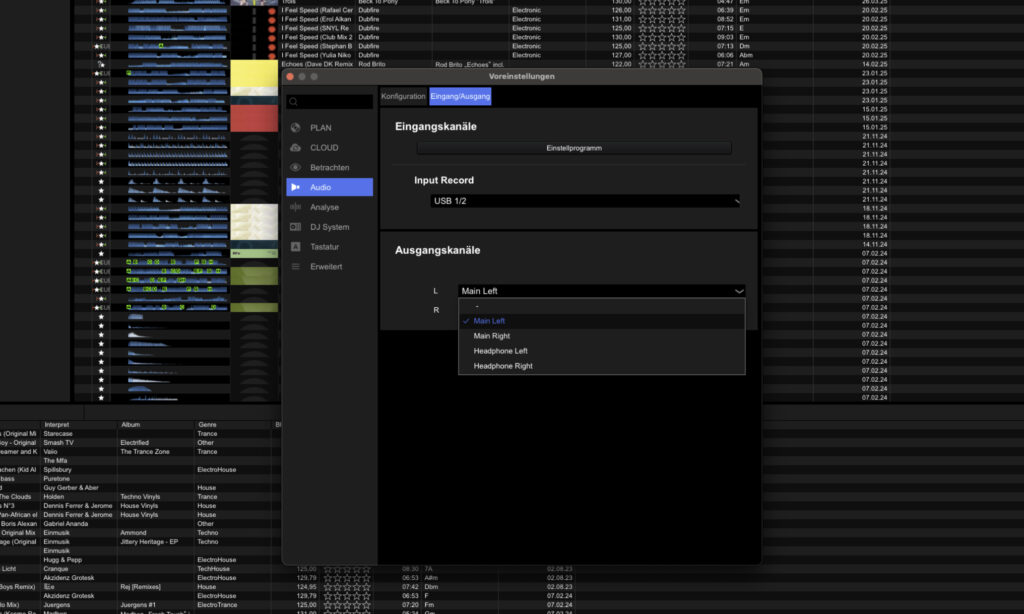The width and height of the screenshot is (1024, 614).
Task: Open the R output channel selector
Action: pos(600,310)
